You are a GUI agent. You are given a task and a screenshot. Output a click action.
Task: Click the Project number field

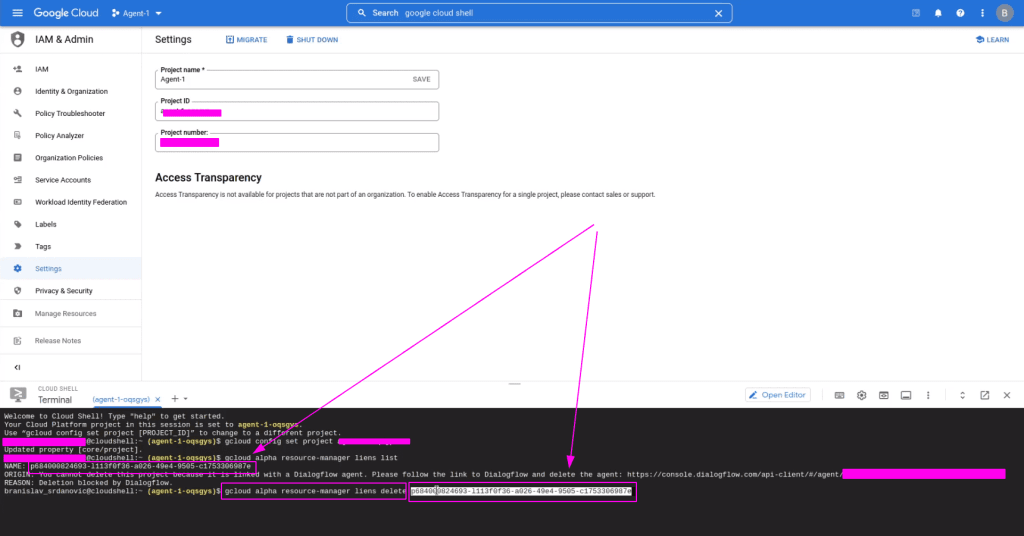[297, 143]
